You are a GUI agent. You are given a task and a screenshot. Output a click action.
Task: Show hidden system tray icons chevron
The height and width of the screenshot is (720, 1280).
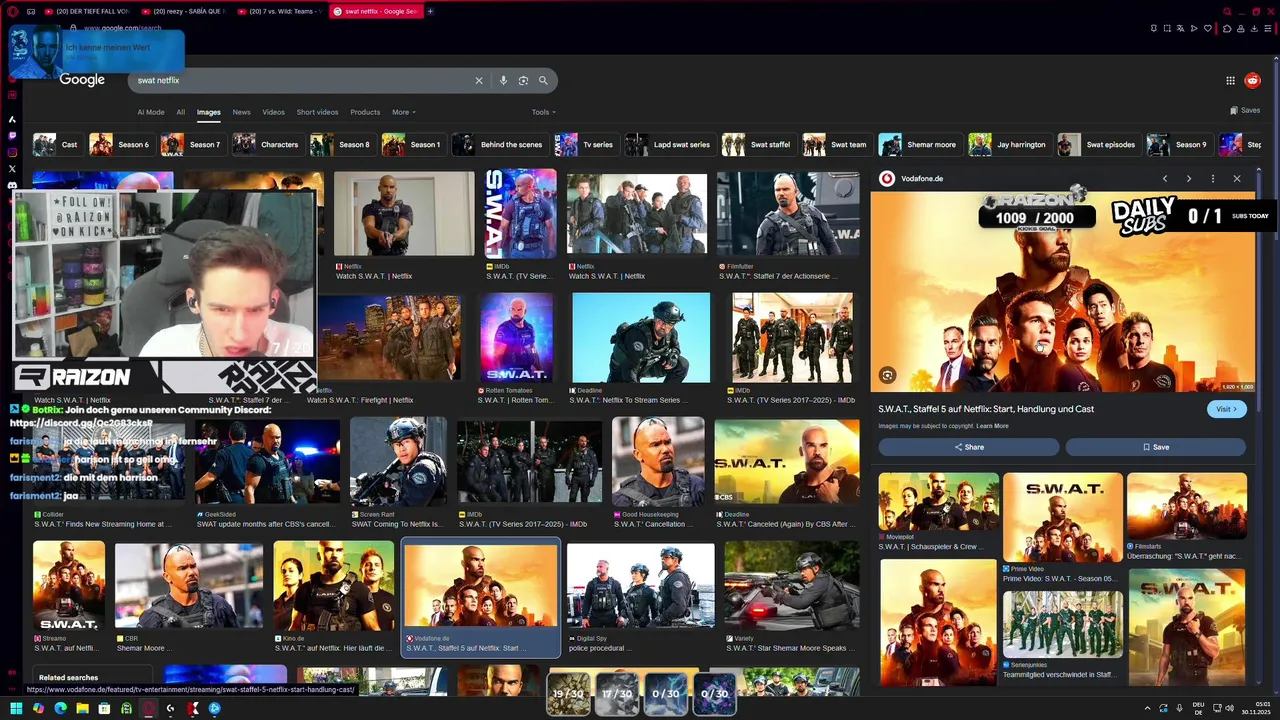pyautogui.click(x=1147, y=708)
